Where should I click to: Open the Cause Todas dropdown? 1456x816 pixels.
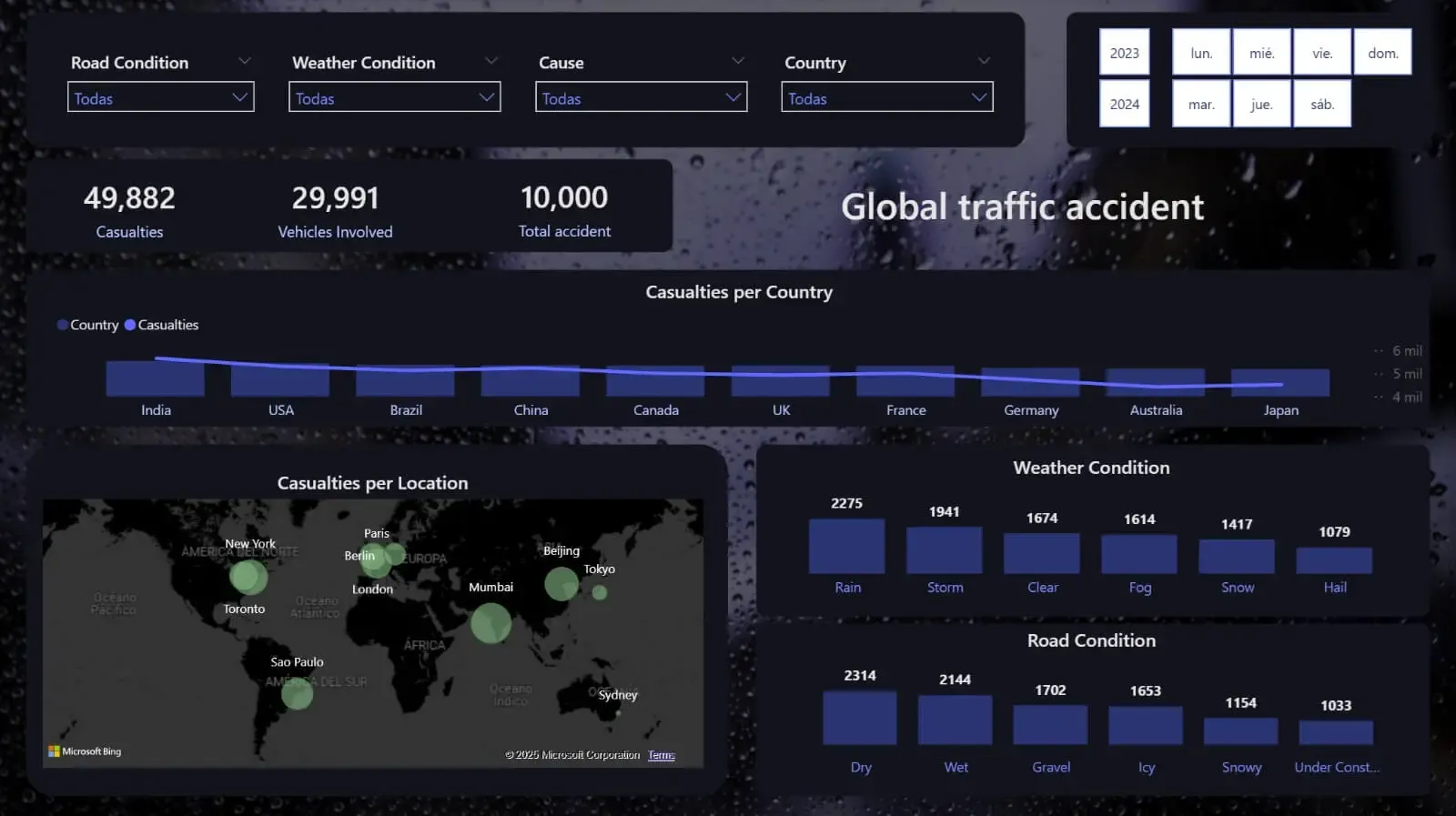click(x=641, y=97)
